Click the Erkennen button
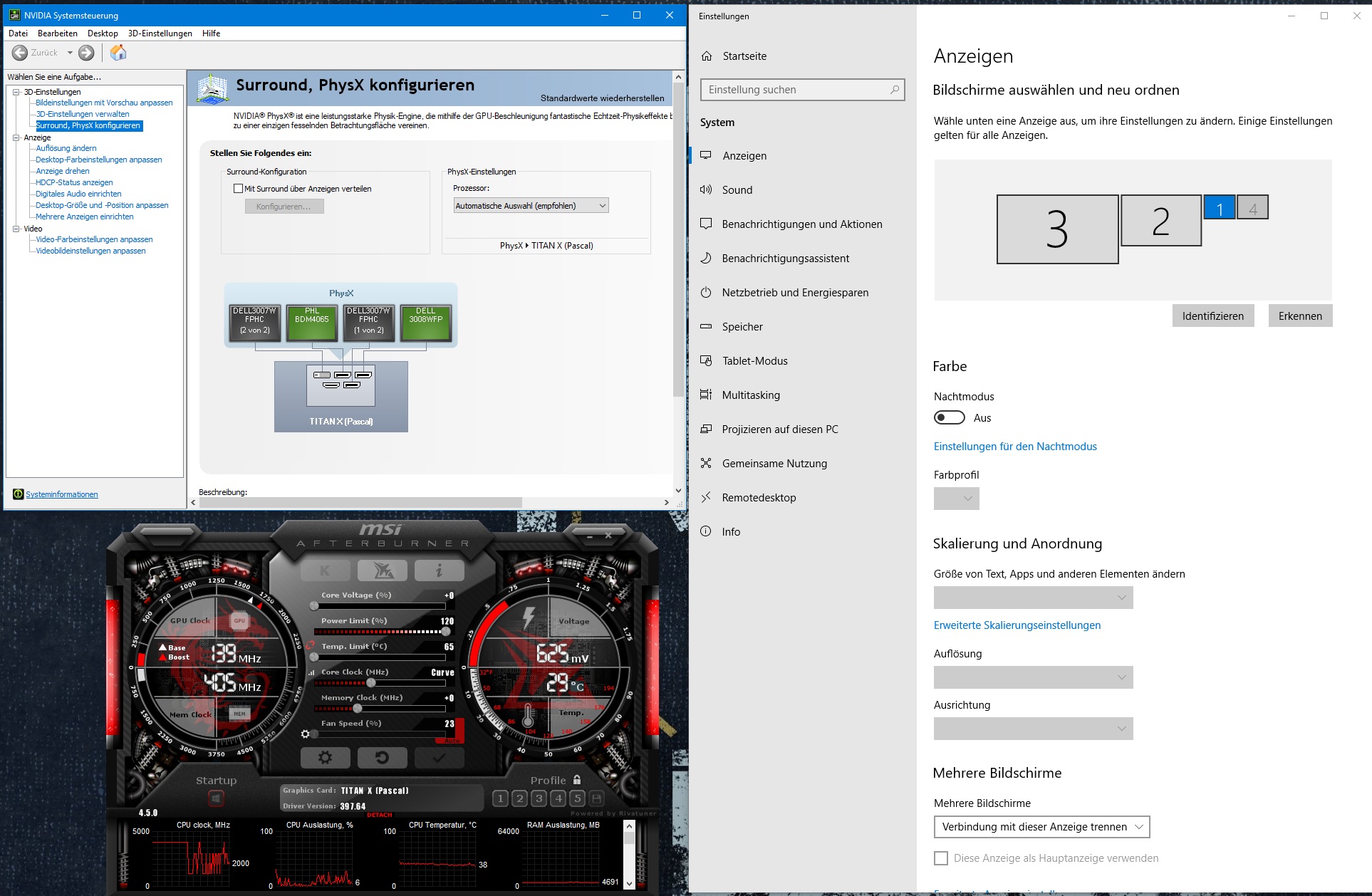Viewport: 1372px width, 896px height. pyautogui.click(x=1300, y=316)
